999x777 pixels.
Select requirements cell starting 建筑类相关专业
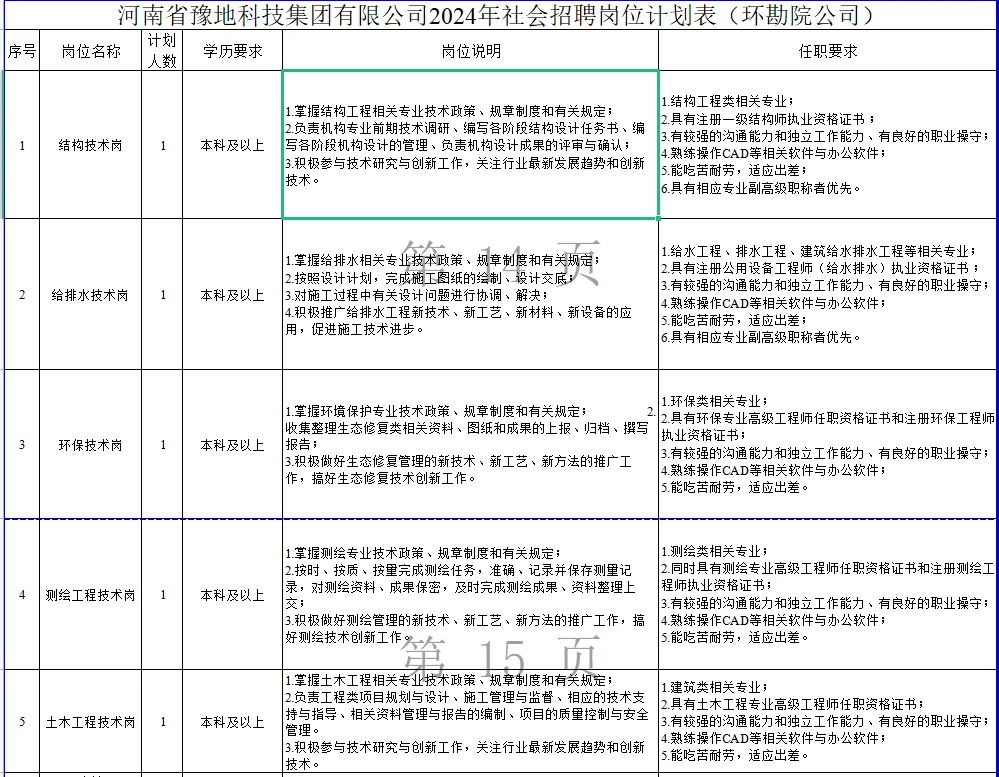(x=829, y=722)
